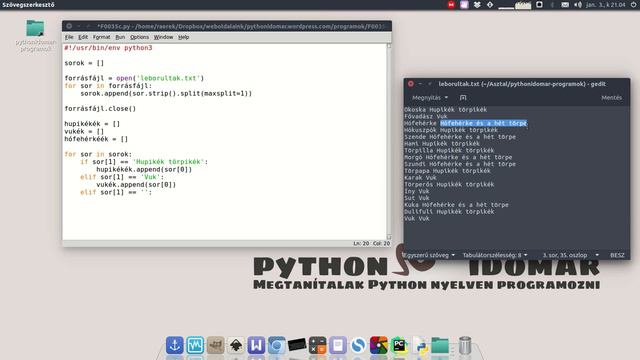
Task: Launch the system monitor dock icon
Action: [195, 345]
